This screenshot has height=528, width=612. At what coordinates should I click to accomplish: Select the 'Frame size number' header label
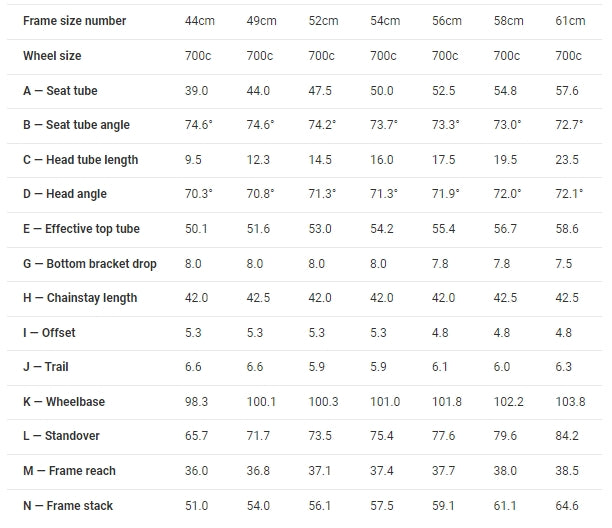tap(75, 21)
